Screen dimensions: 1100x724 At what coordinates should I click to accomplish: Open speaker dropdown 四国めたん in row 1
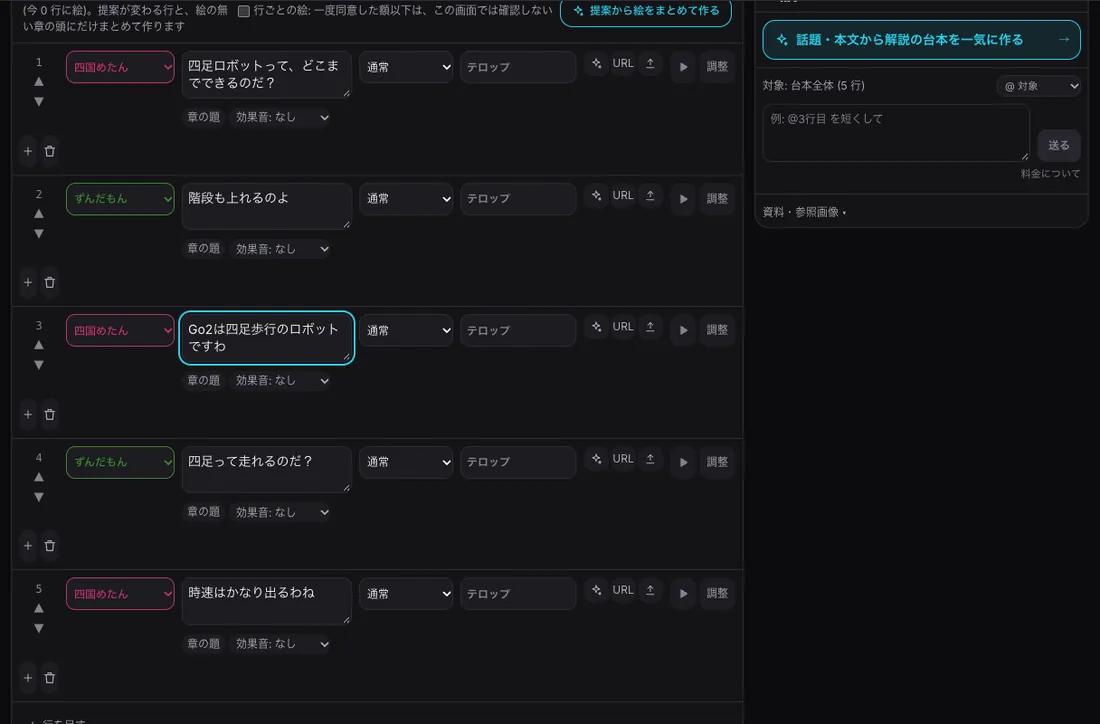[x=120, y=67]
